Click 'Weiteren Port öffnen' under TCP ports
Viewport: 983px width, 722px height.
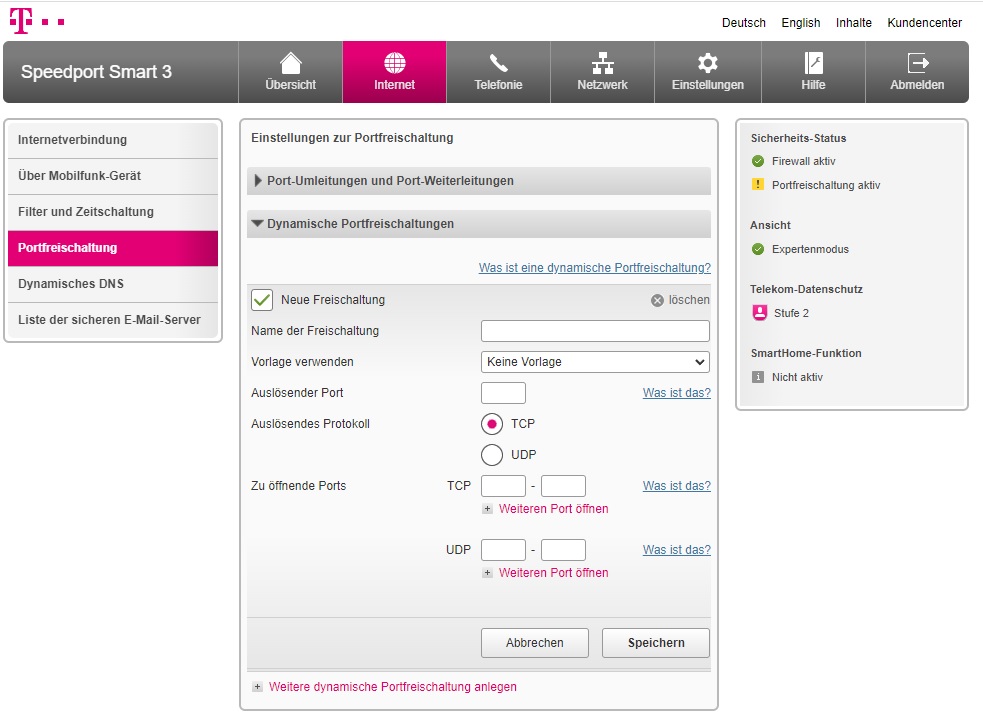tap(554, 509)
